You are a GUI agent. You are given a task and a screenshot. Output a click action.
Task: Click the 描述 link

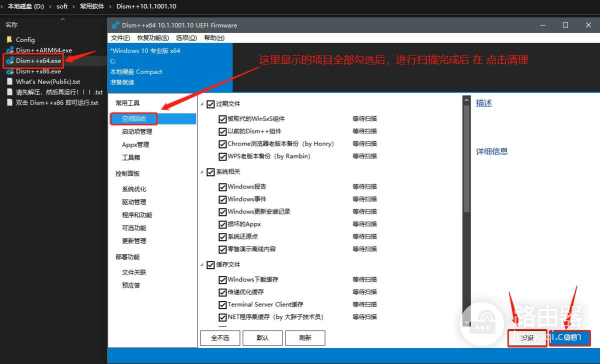pyautogui.click(x=484, y=103)
